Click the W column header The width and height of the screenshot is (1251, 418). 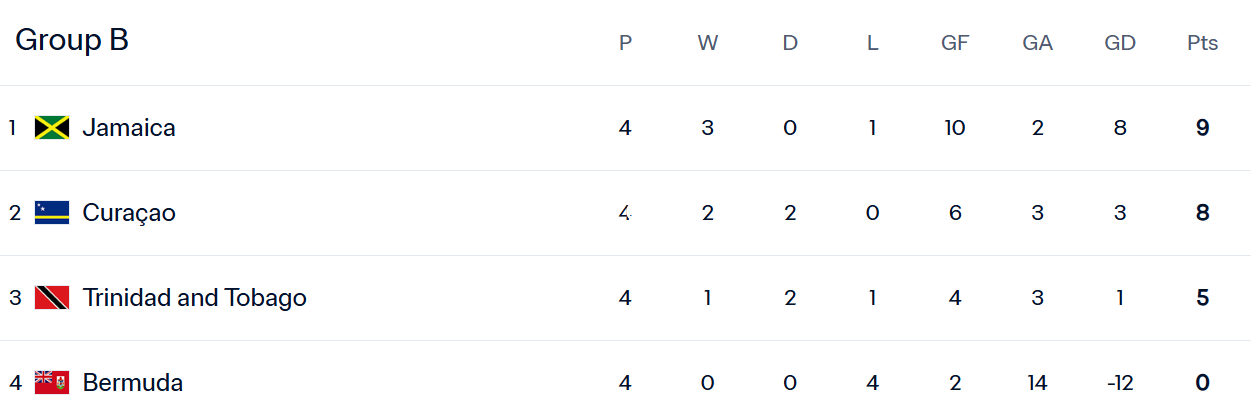[707, 43]
